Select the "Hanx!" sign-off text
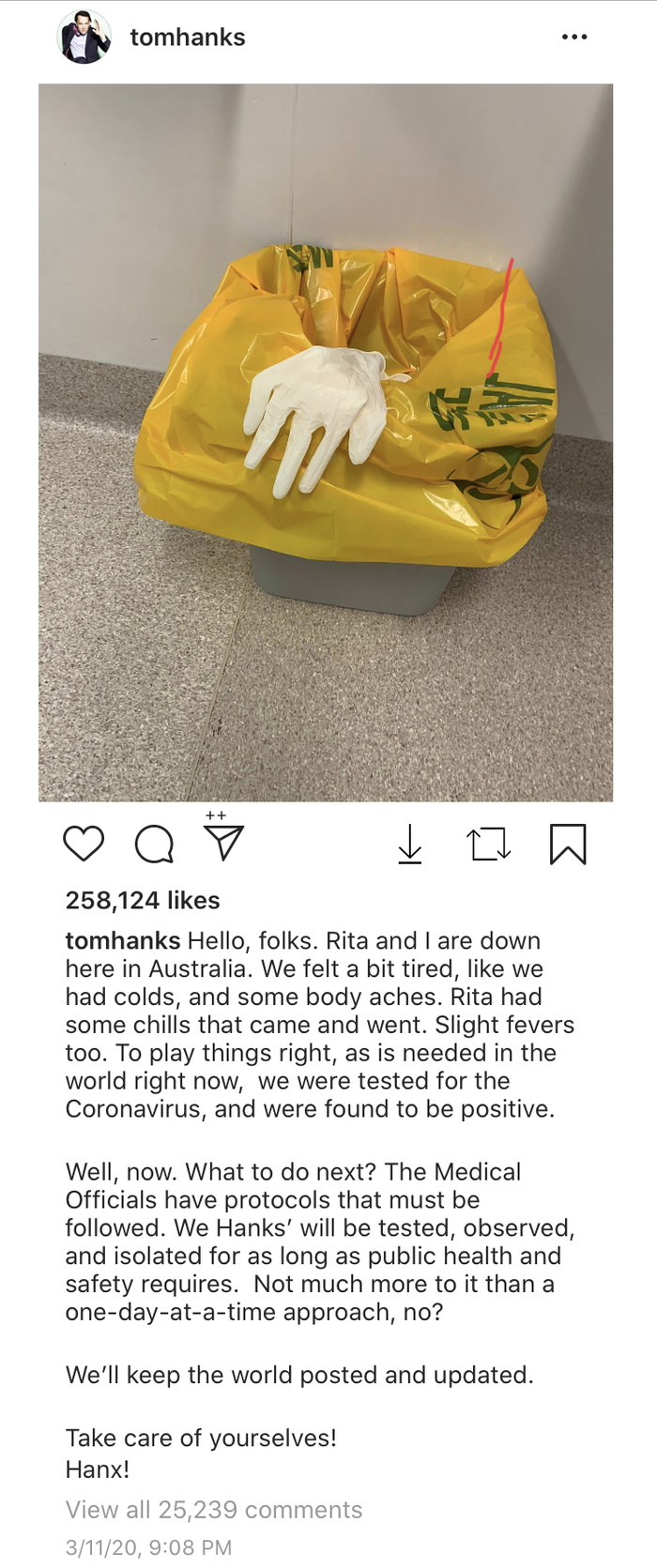Image resolution: width=657 pixels, height=1568 pixels. point(98,1469)
